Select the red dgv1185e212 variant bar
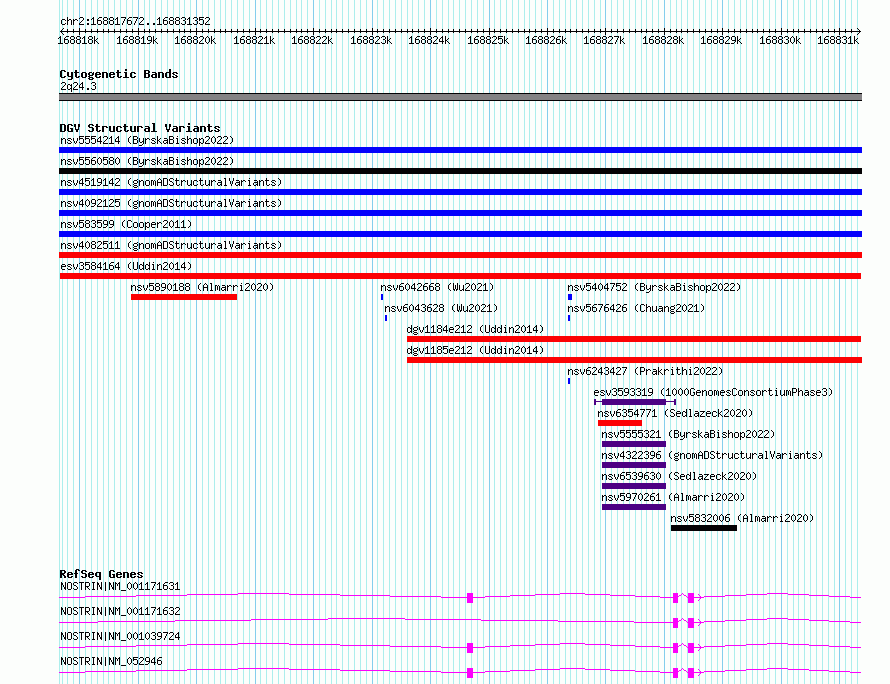The image size is (890, 684). tap(634, 360)
